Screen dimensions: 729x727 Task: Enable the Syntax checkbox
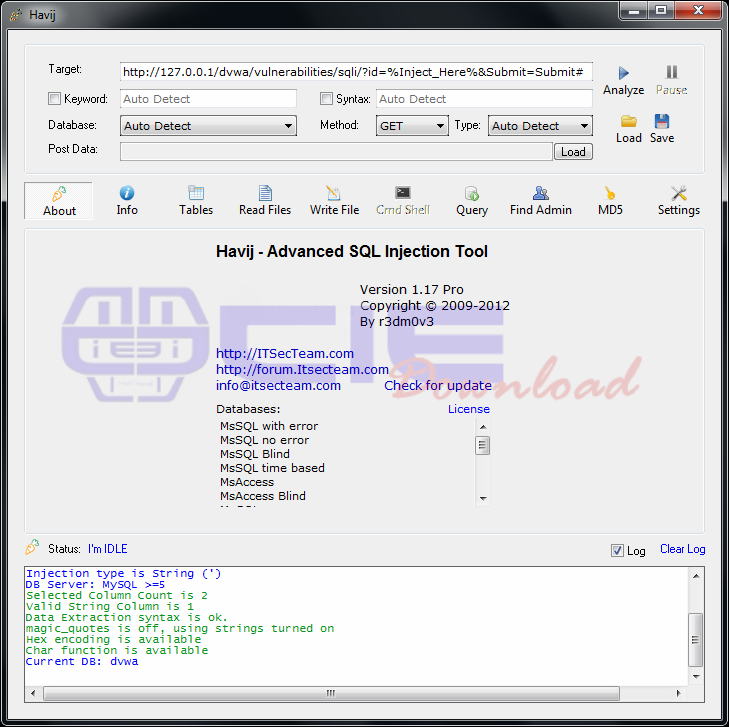point(326,99)
